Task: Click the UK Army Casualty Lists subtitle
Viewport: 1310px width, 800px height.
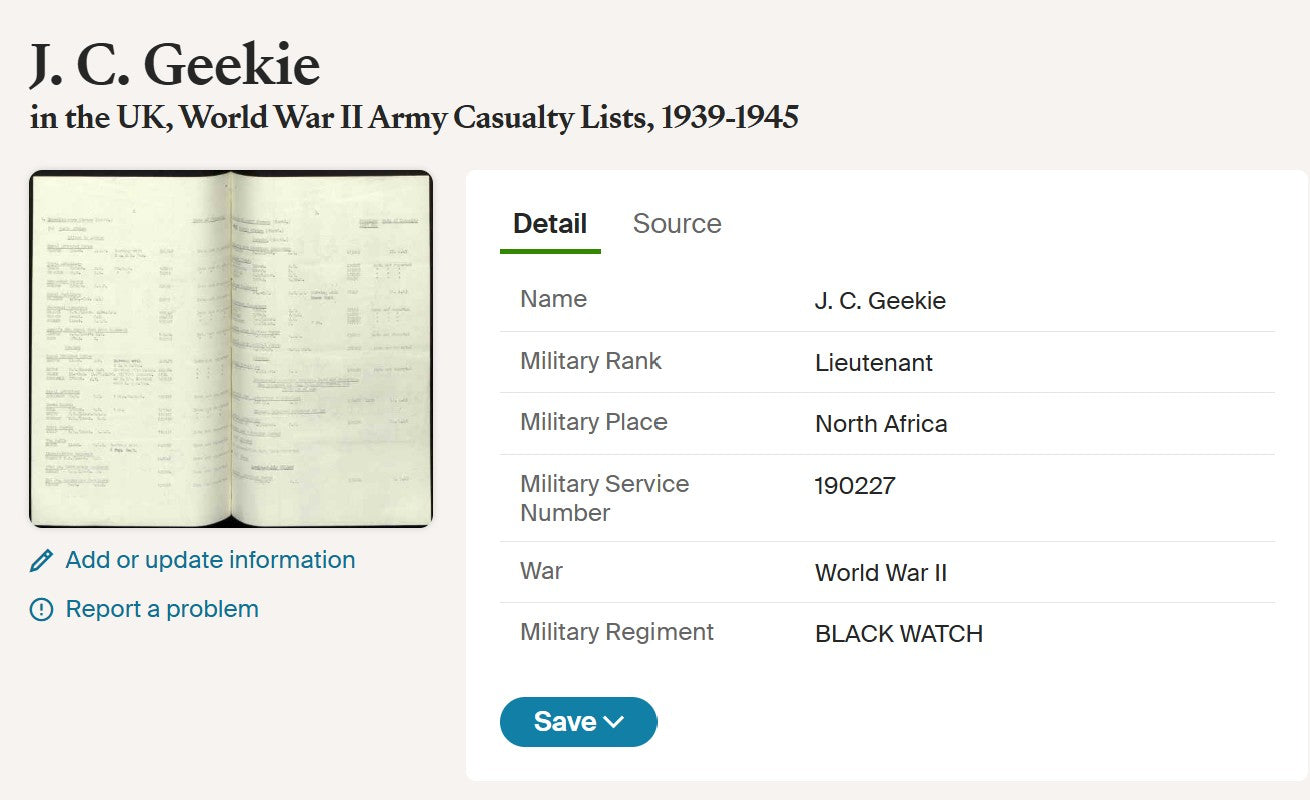Action: [x=414, y=118]
